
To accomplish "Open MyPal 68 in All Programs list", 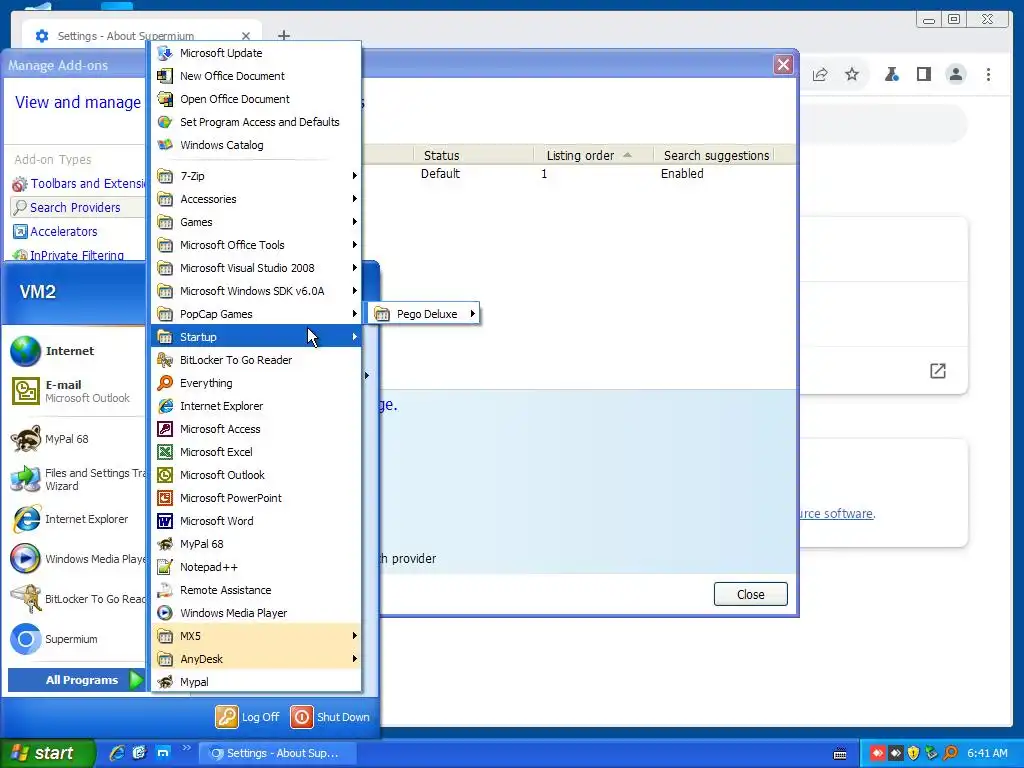I will (256, 543).
